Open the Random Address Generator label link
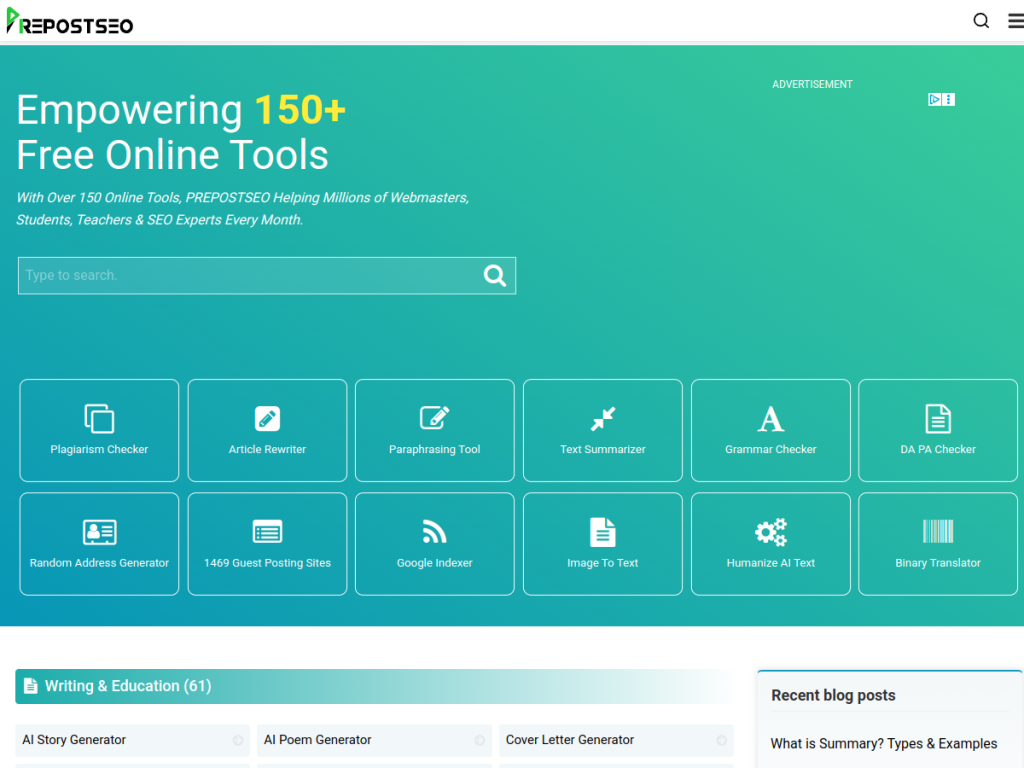Screen dimensions: 1024x768 99,563
